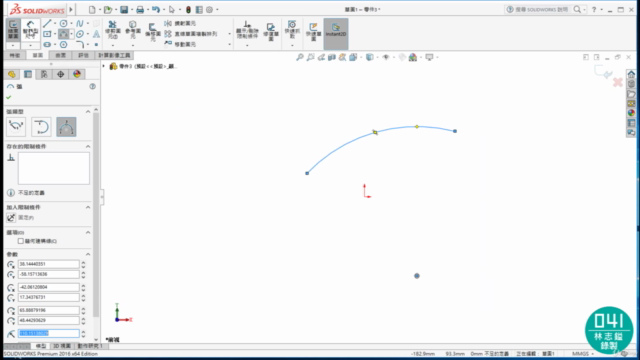Confirm the arc with green checkmark
This screenshot has width=640, height=360.
pos(9,97)
